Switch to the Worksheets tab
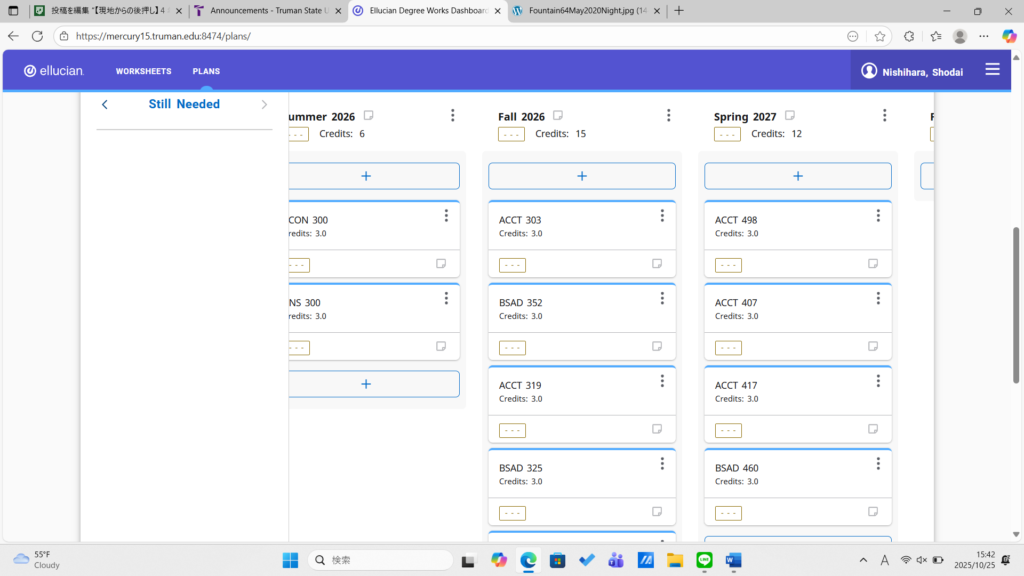 (143, 72)
